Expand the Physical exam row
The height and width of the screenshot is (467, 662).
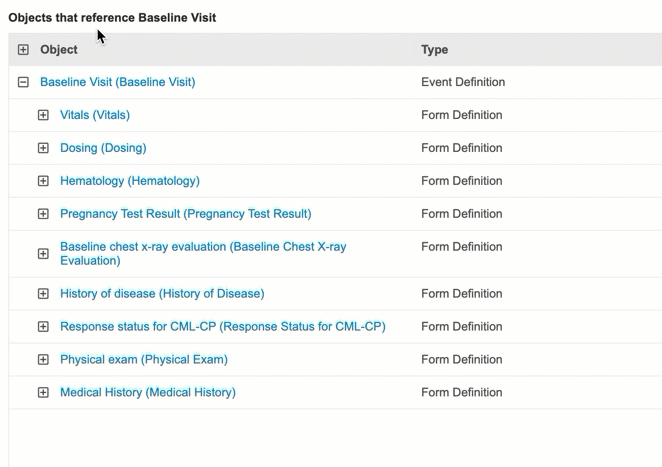point(43,360)
